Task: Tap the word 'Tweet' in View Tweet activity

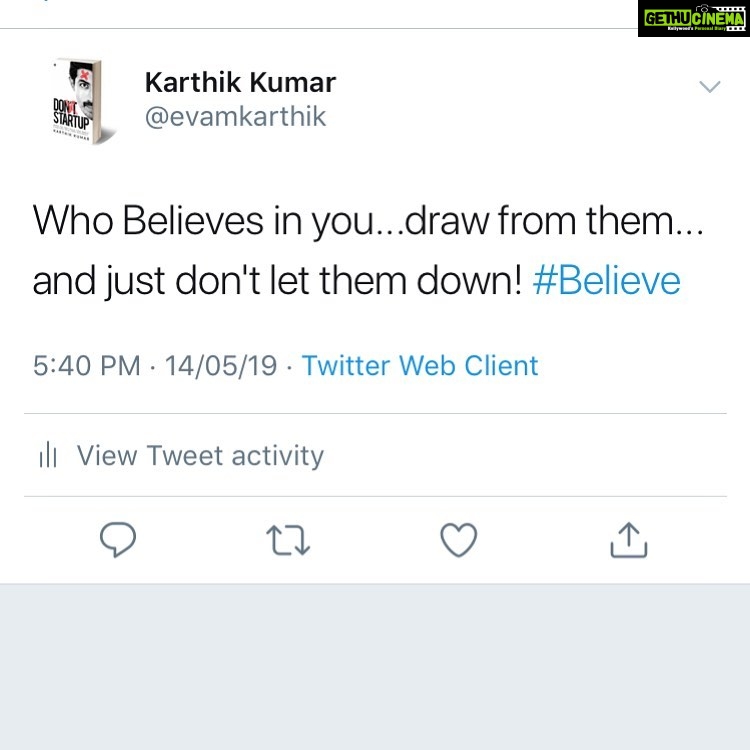Action: tap(185, 455)
